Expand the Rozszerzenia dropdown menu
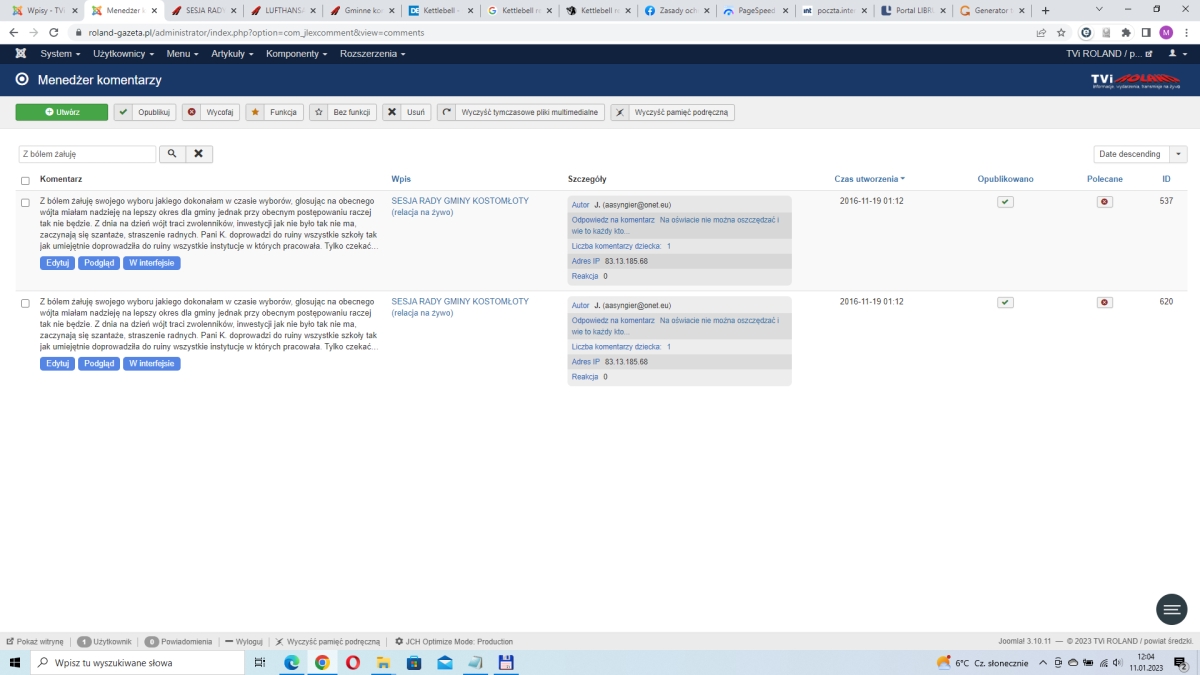This screenshot has height=675, width=1200. [x=372, y=53]
